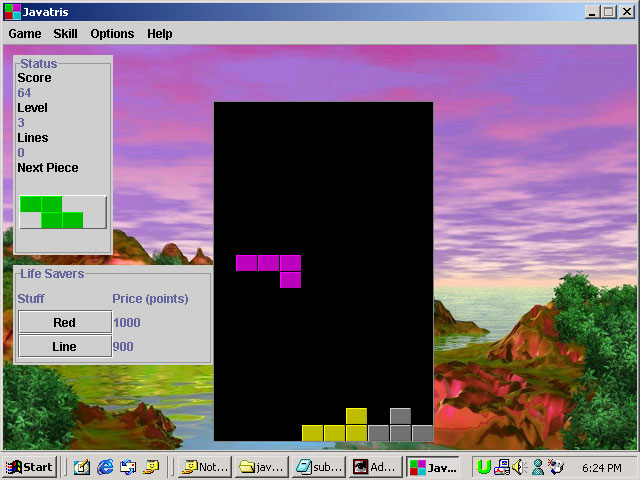Click the score value 64
The height and width of the screenshot is (480, 640).
click(24, 93)
